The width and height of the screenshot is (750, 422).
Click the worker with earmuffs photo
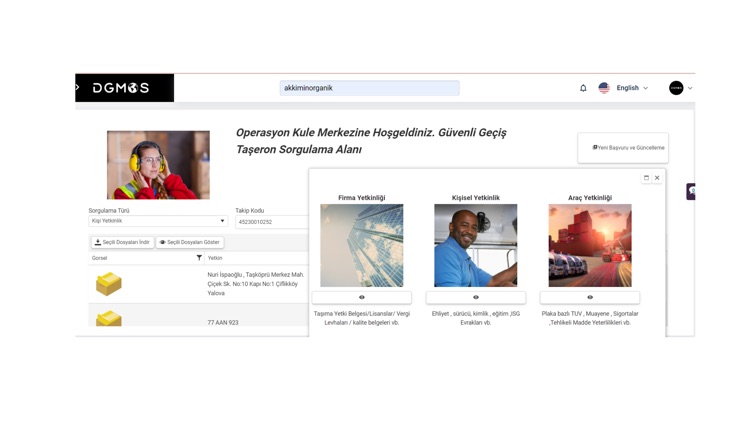(158, 165)
